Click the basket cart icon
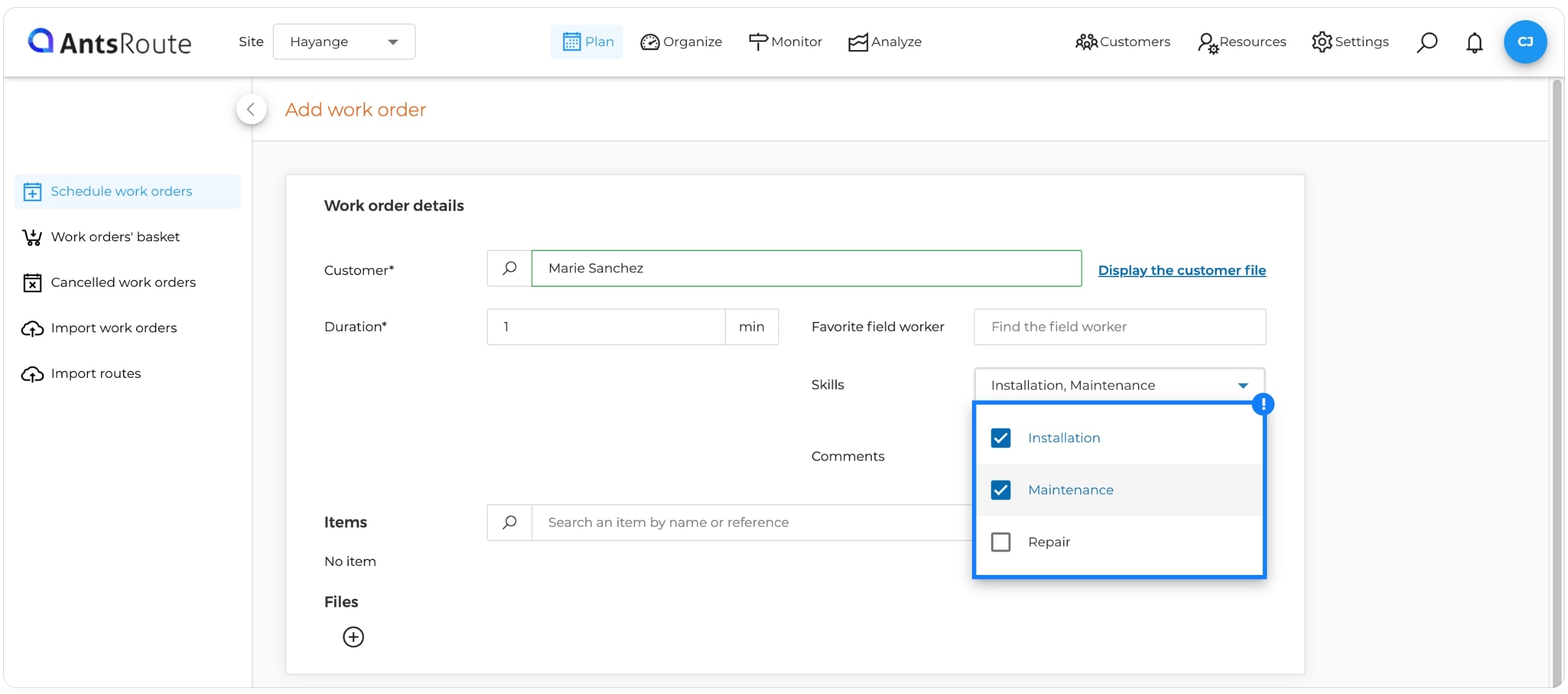1568x694 pixels. click(33, 237)
